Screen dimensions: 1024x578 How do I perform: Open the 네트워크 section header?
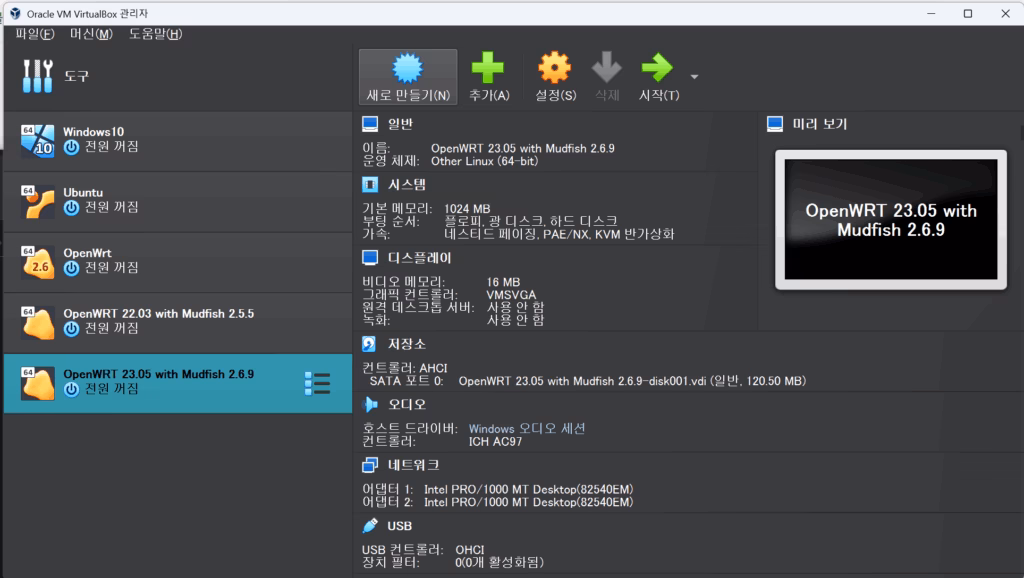tap(413, 465)
